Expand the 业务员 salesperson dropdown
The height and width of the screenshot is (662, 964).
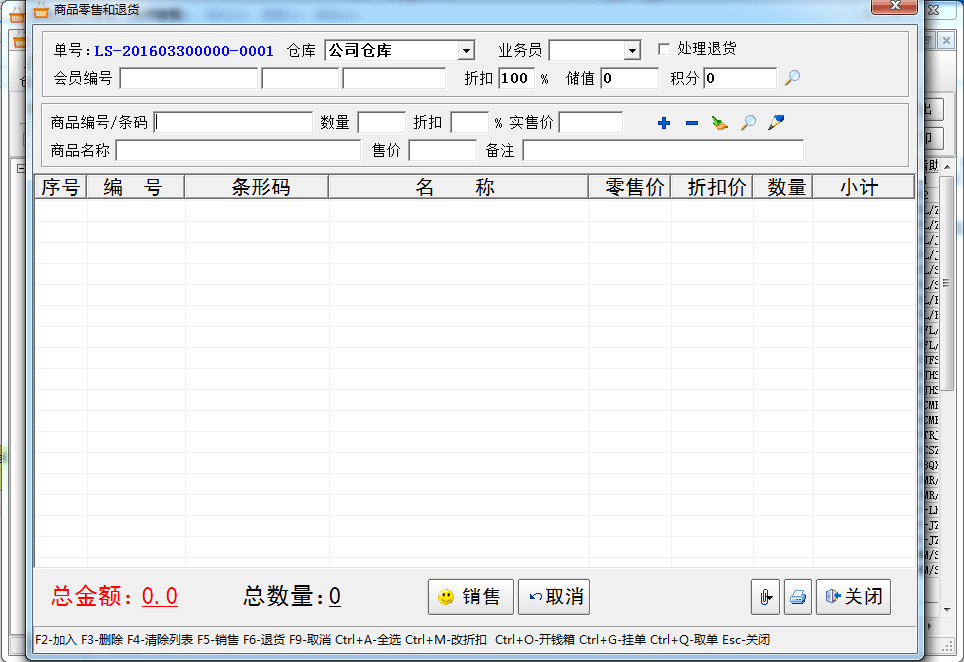click(631, 51)
